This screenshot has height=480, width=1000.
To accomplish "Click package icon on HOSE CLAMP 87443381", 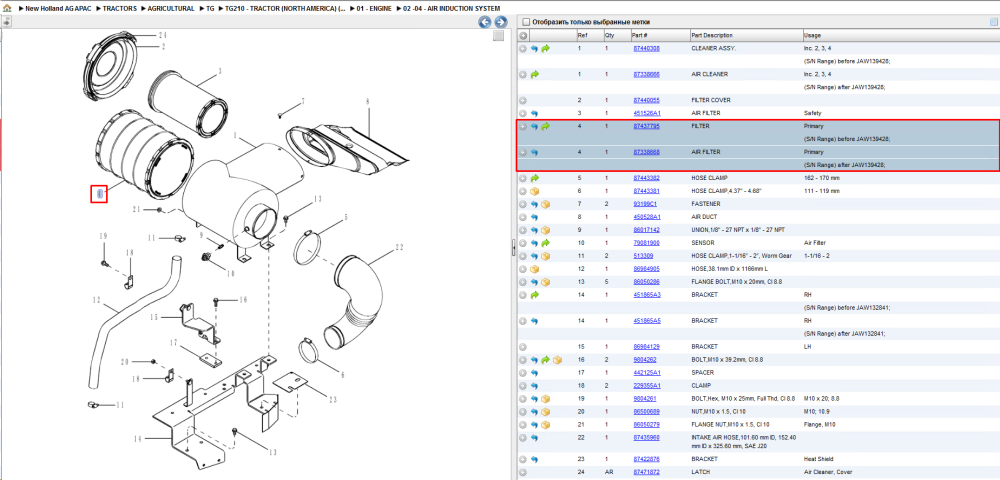I will 534,191.
